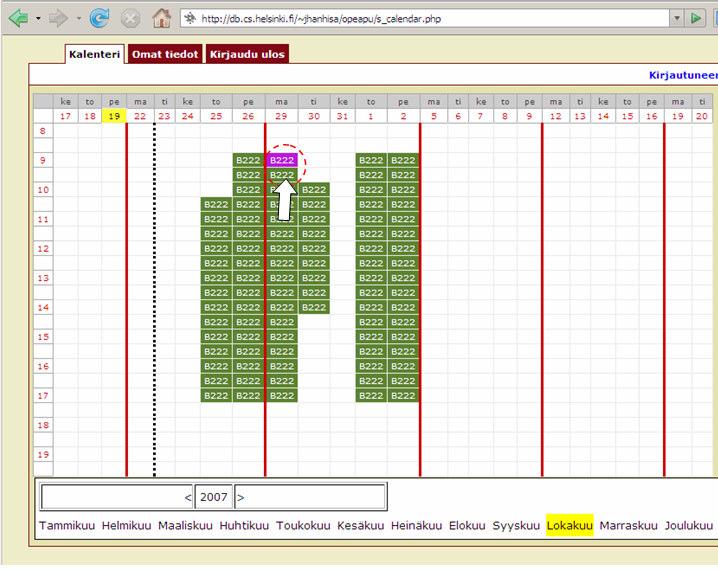Switch to the Kalenteri tab
Screen dimensions: 718x572
pyautogui.click(x=94, y=54)
